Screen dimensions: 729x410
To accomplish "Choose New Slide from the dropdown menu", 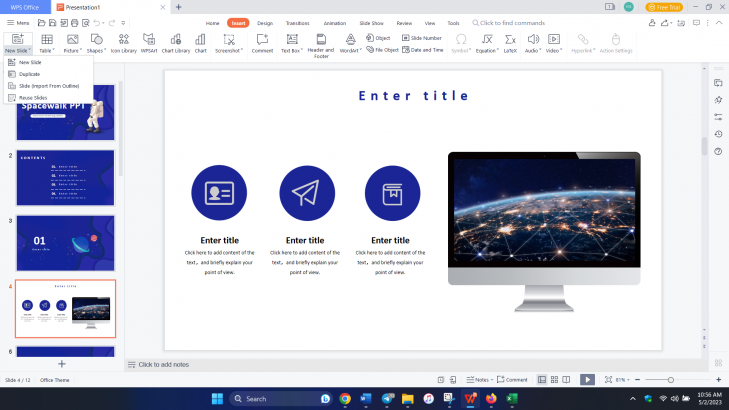I will point(48,62).
